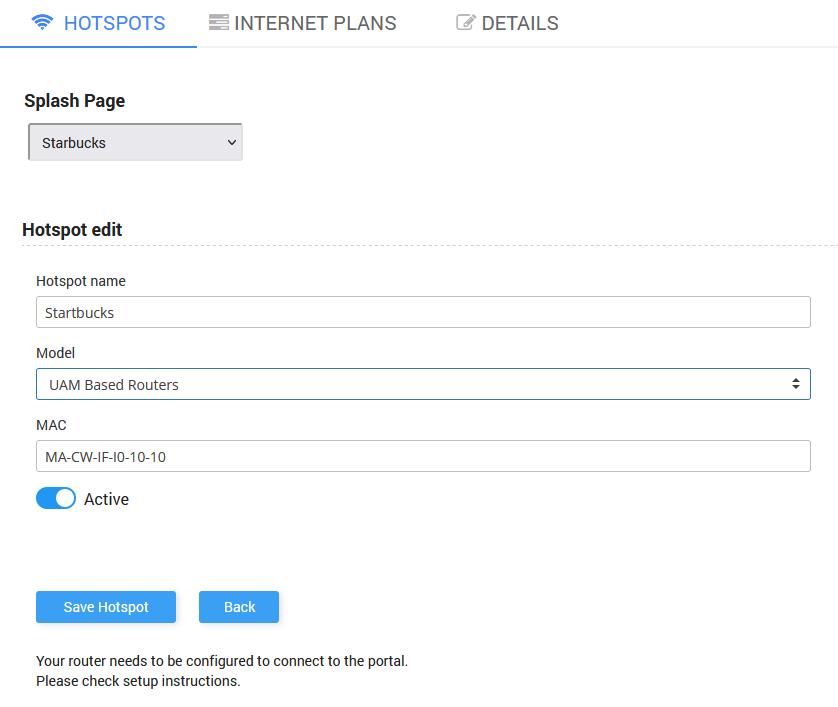
Task: Click the Active label beside the switch
Action: click(106, 499)
